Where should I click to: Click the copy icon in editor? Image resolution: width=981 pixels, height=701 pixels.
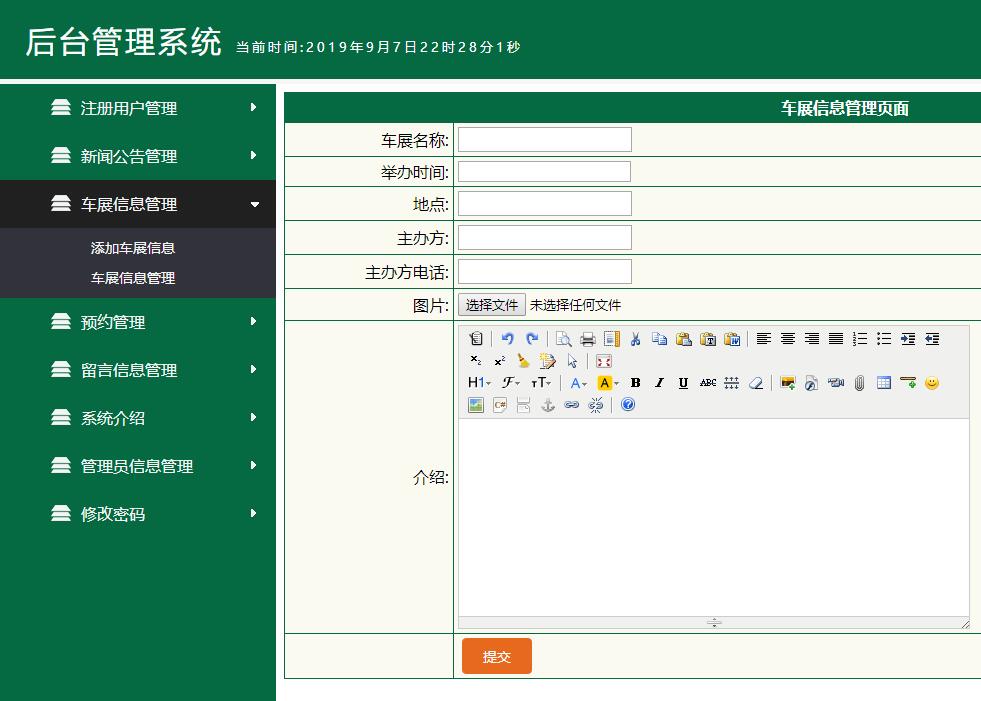click(659, 339)
